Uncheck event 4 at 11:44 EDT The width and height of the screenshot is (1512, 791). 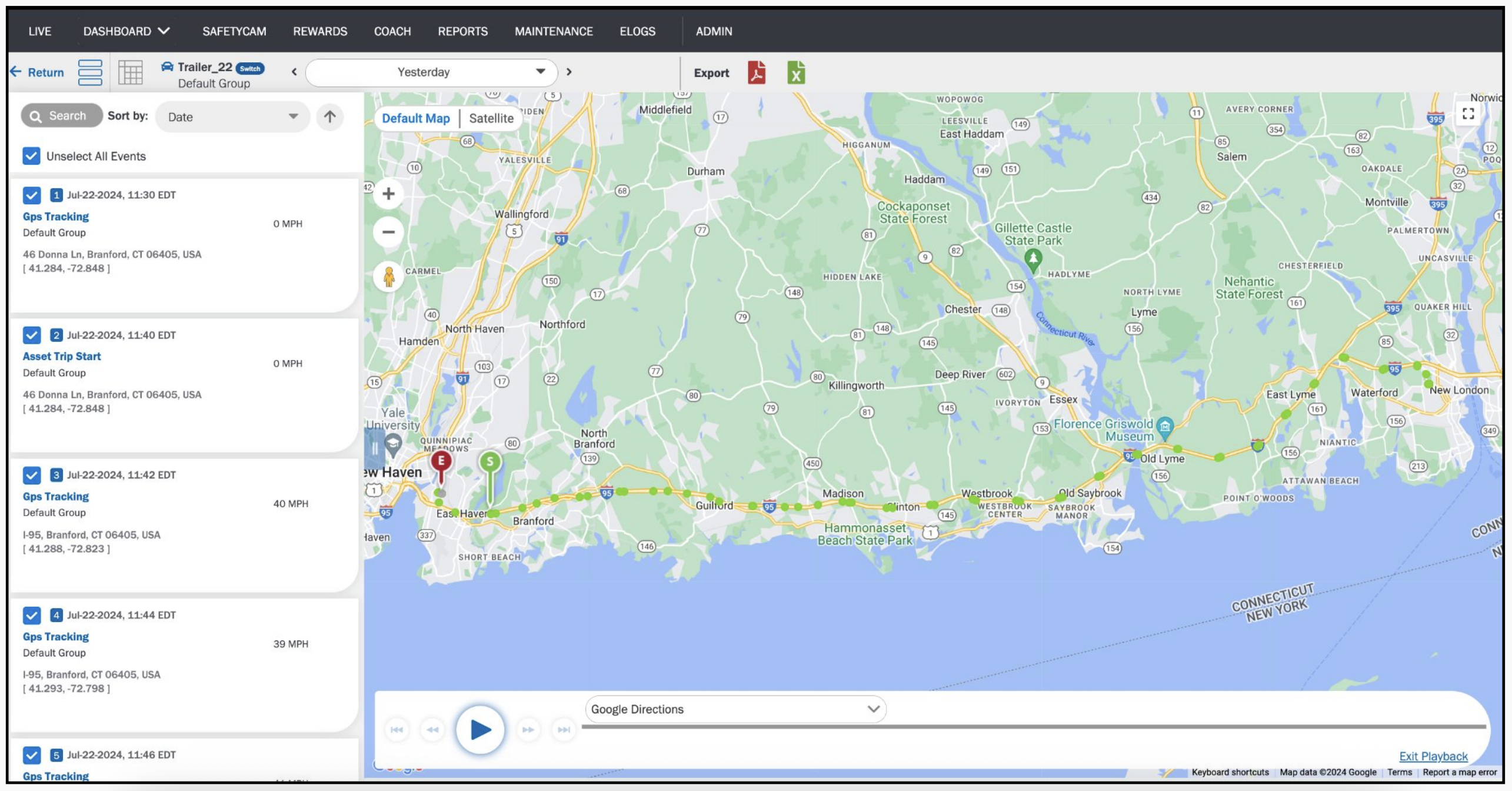[x=31, y=615]
